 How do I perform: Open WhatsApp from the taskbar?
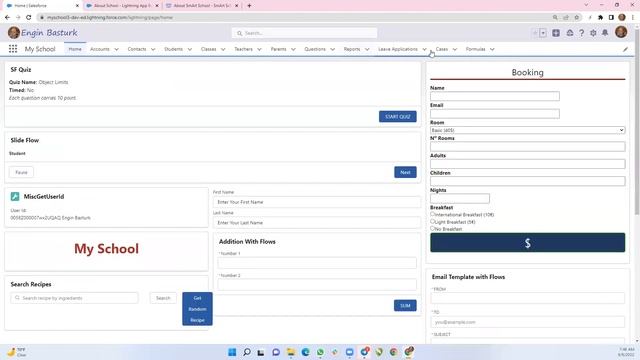(320, 352)
